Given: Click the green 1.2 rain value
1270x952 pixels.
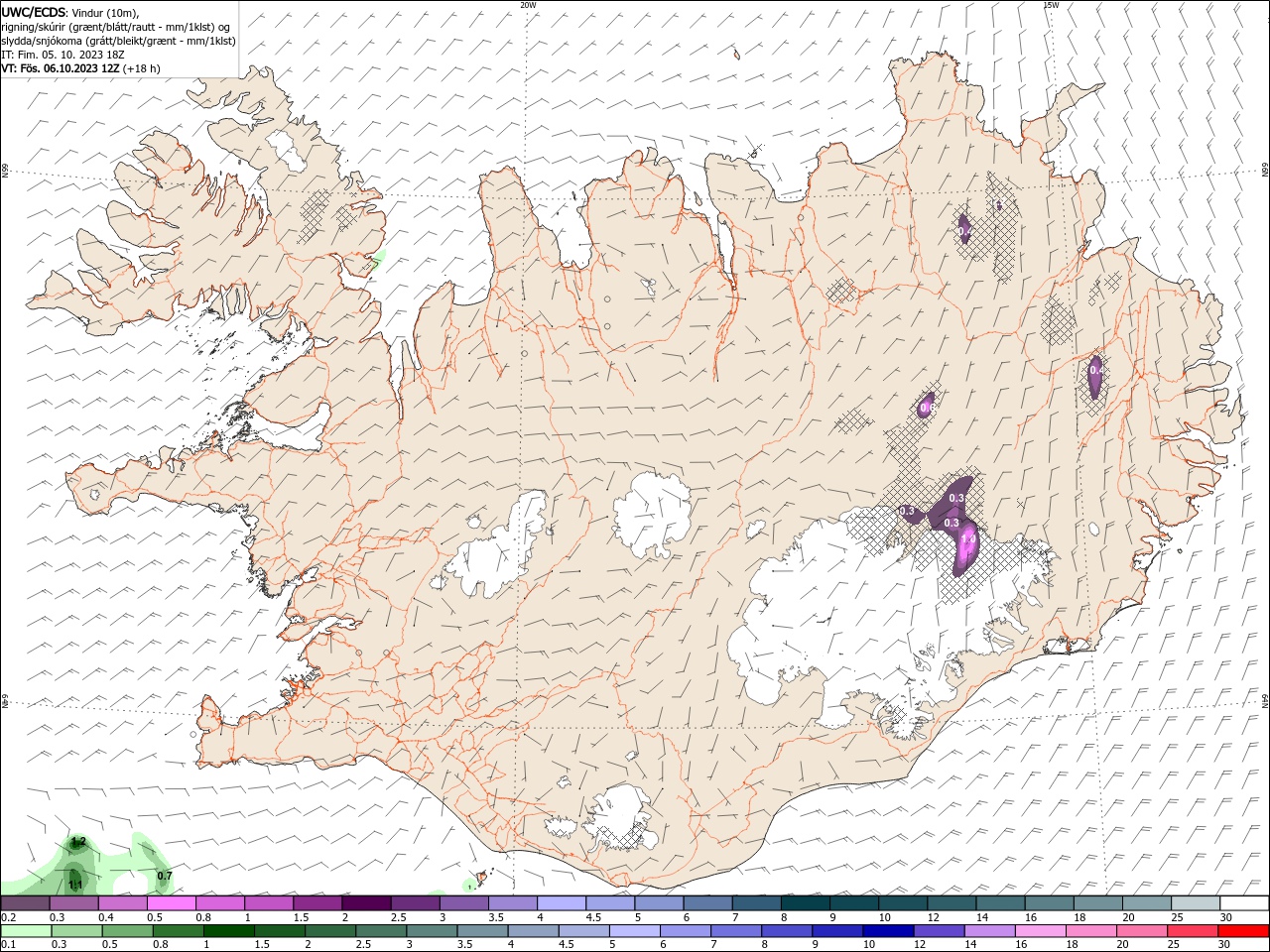Looking at the screenshot, I should [x=79, y=842].
